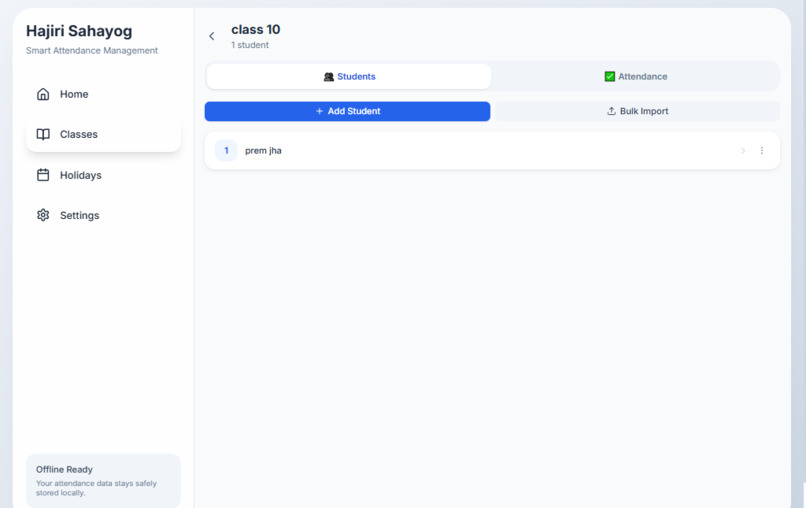Click the Classes book icon in sidebar
Viewport: 806px width, 508px height.
(43, 134)
